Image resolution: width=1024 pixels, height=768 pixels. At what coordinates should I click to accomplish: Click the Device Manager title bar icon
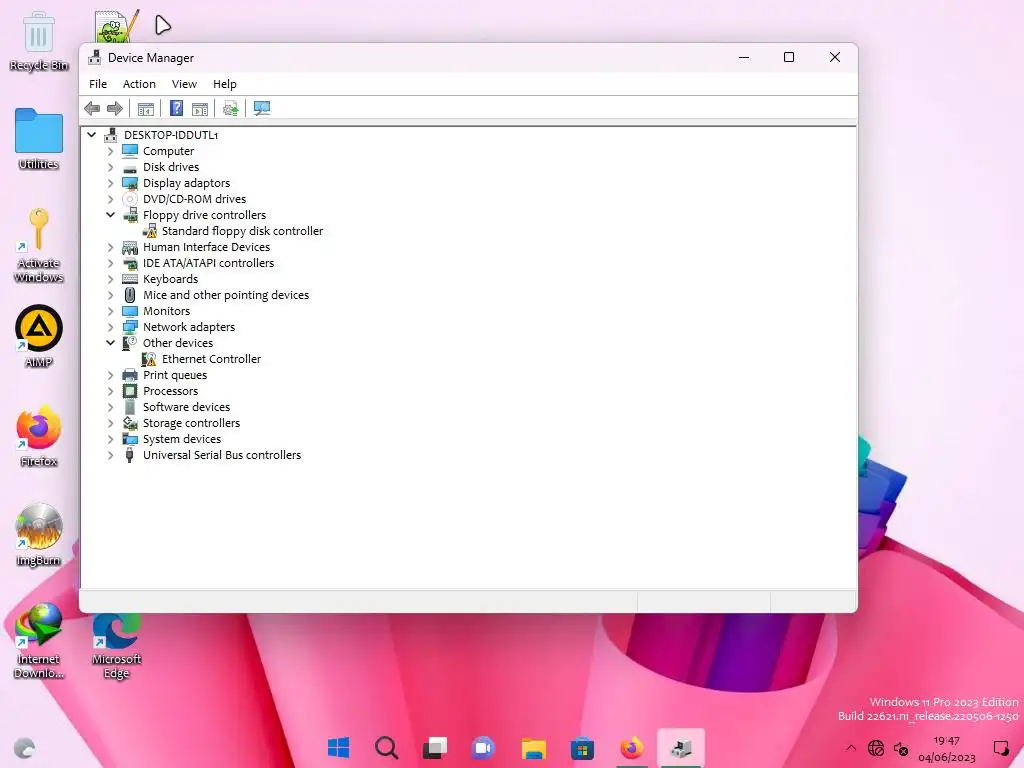click(95, 57)
